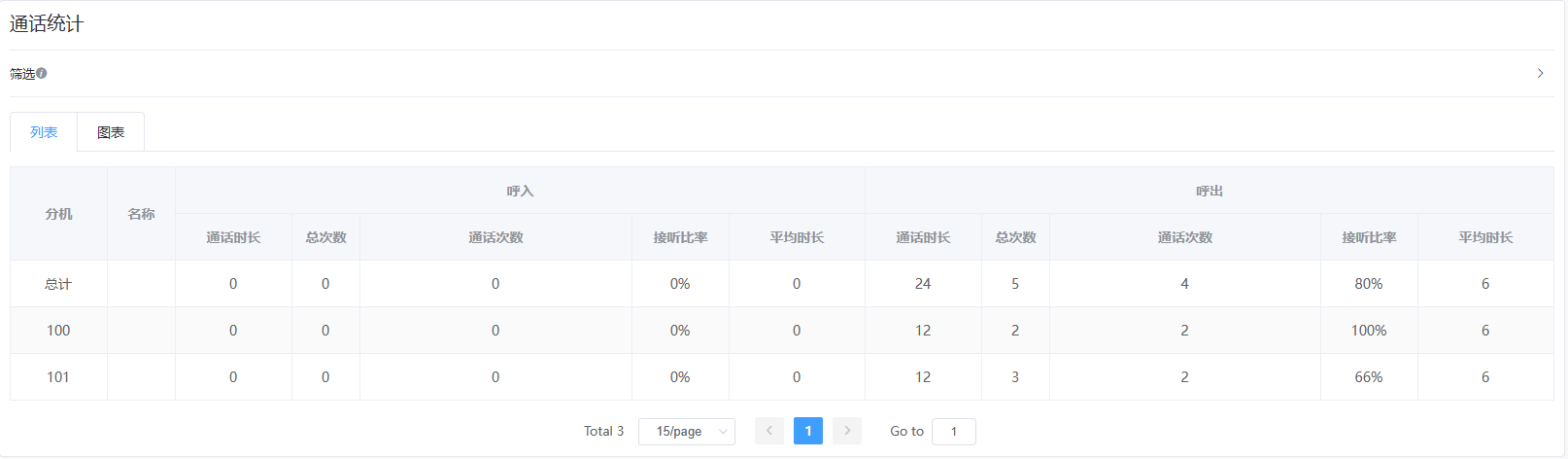Screen dimensions: 1568x459
Task: Open the 15/page page size dropdown
Action: 679,431
